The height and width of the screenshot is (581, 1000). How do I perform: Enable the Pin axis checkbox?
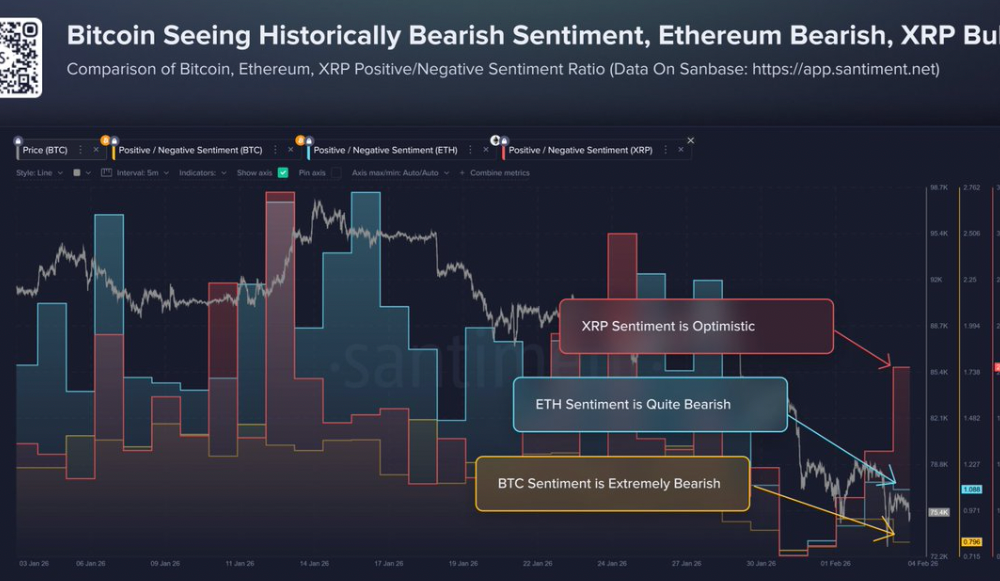336,171
